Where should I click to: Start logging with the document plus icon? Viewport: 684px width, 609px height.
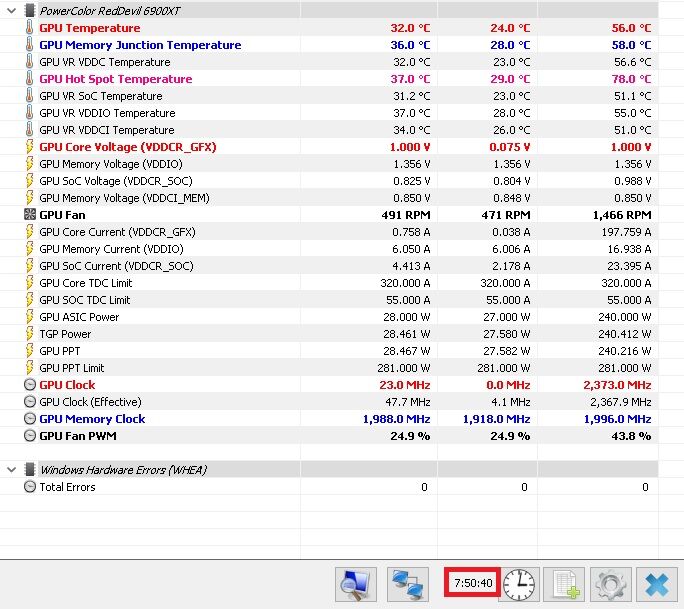coord(566,584)
